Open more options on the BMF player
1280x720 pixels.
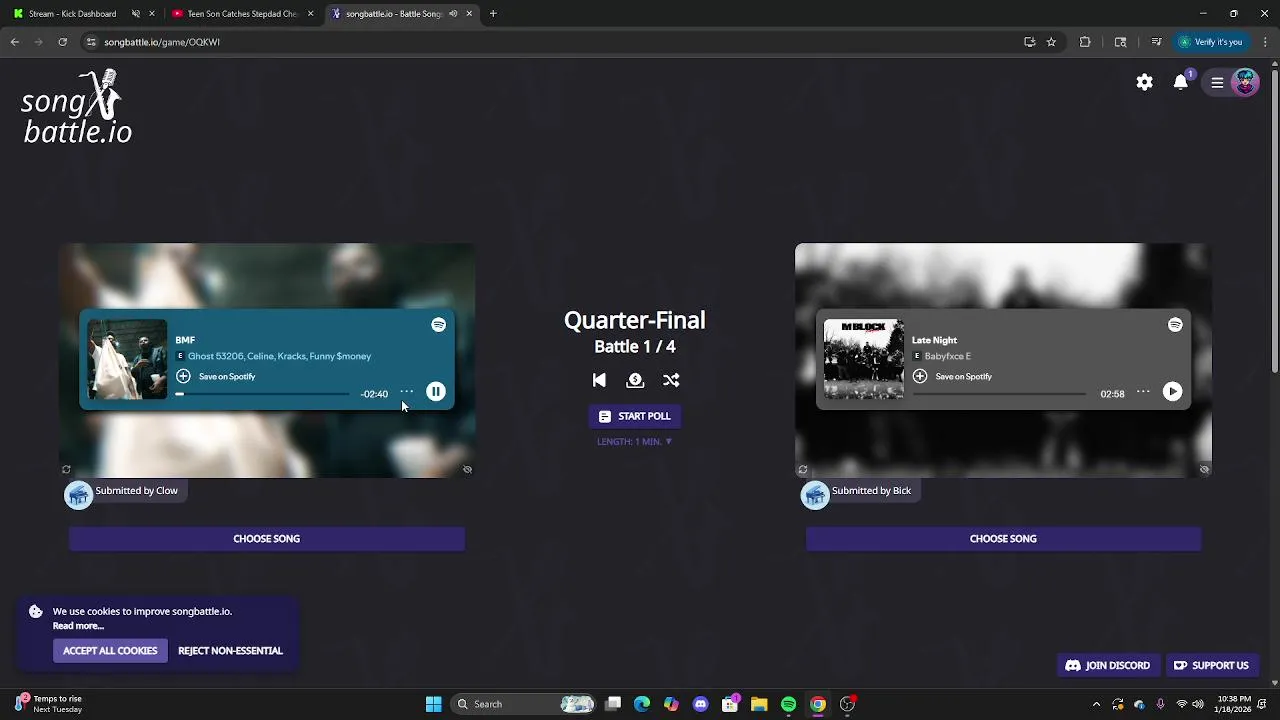click(407, 392)
